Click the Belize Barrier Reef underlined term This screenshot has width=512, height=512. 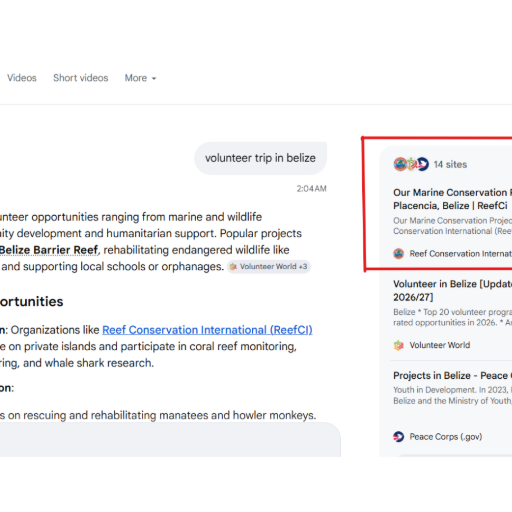click(x=49, y=250)
